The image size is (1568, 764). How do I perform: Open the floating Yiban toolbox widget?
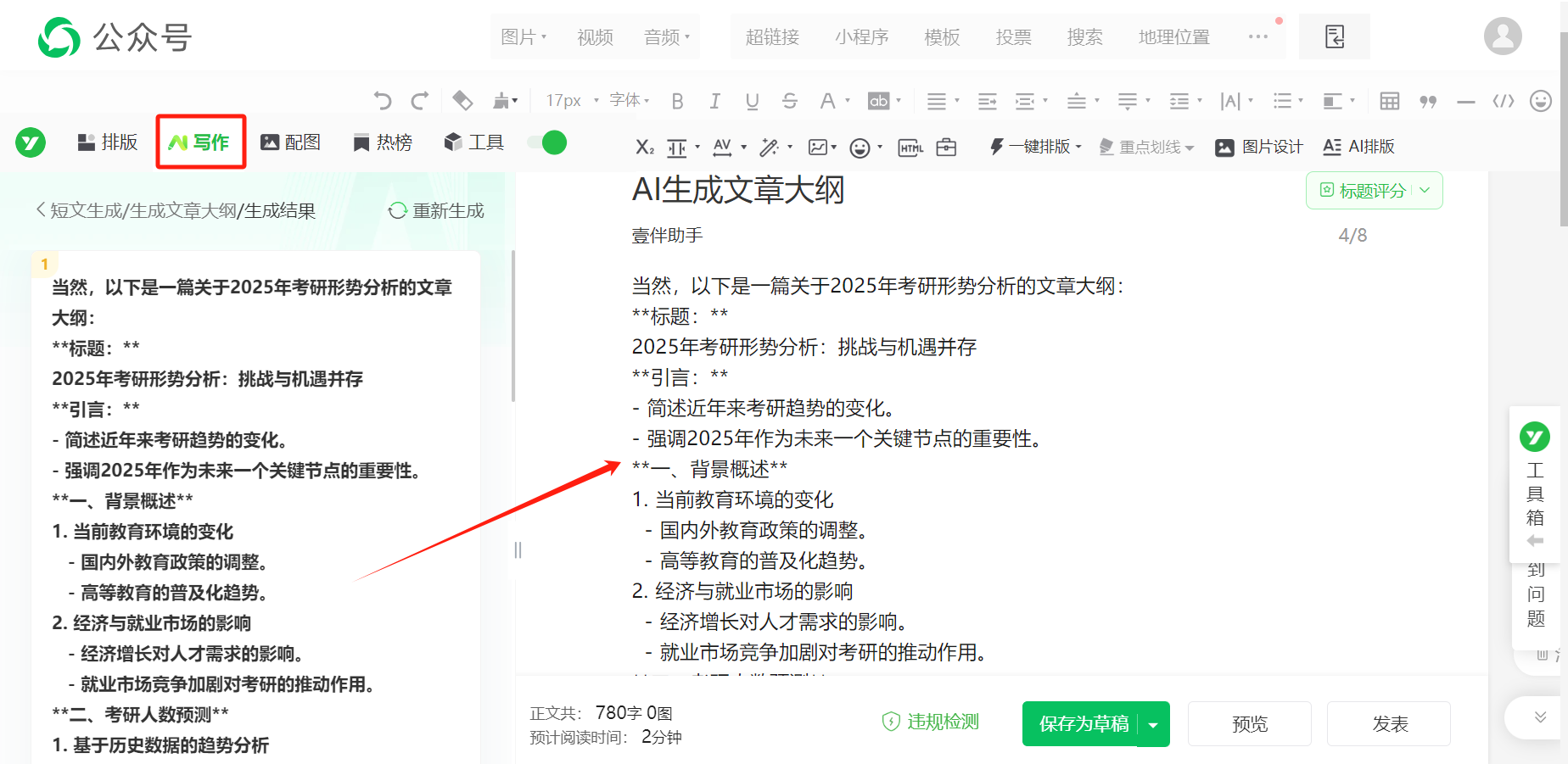pyautogui.click(x=1534, y=485)
